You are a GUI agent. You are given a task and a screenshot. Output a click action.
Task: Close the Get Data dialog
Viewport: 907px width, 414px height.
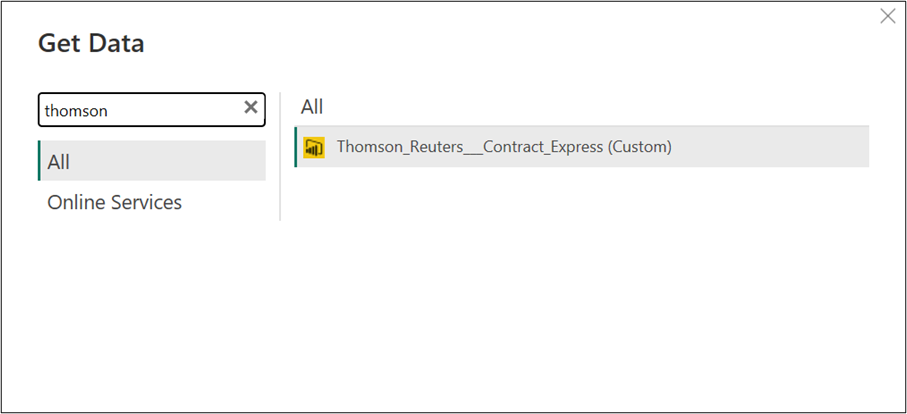click(887, 16)
